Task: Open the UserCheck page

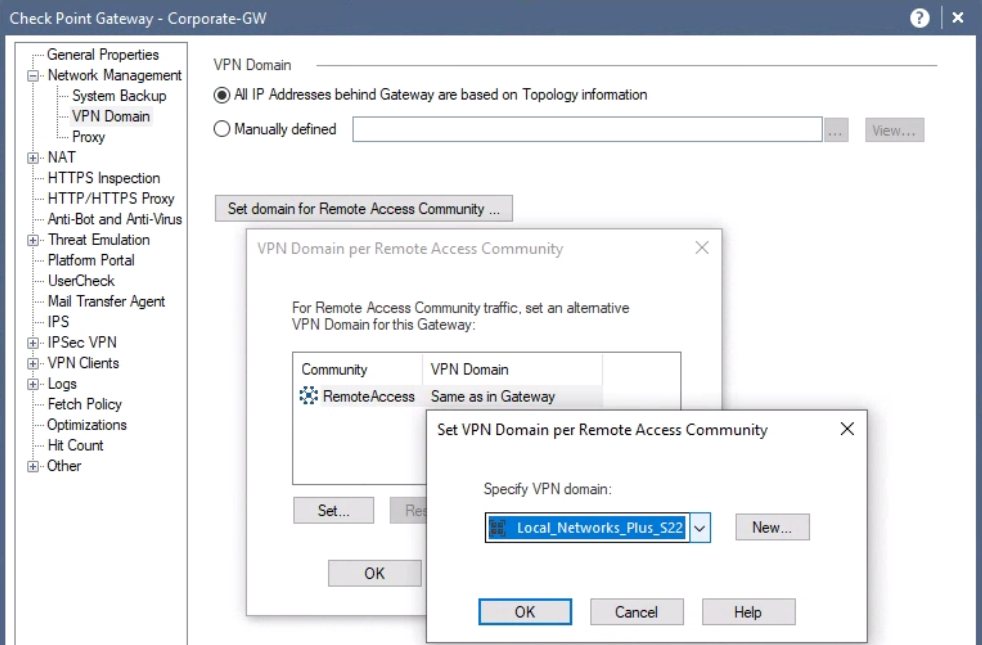Action: tap(81, 281)
